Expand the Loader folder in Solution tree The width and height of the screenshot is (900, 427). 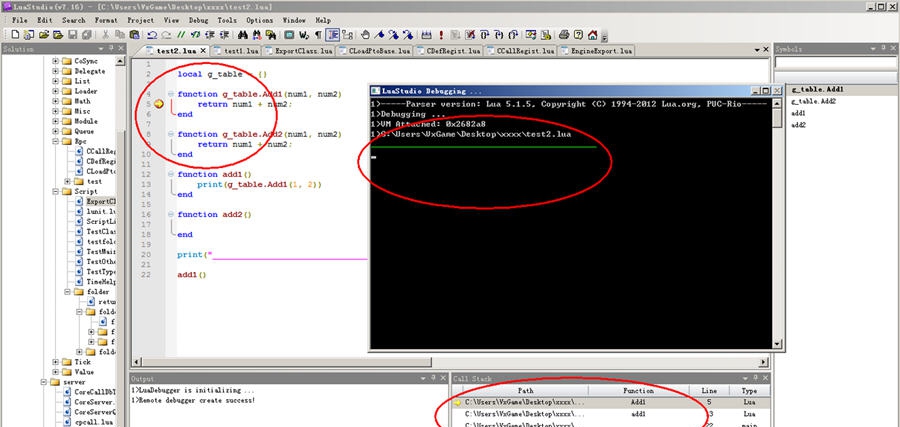click(55, 91)
